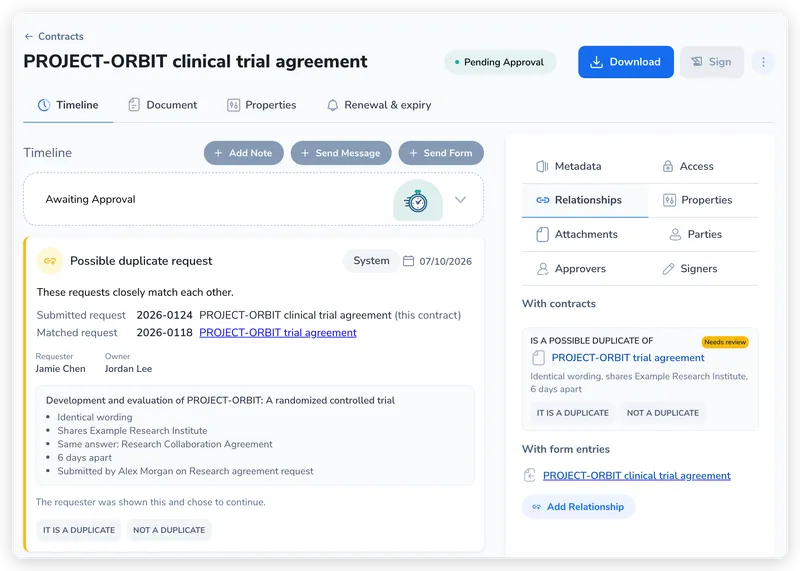The image size is (800, 571).
Task: Click the Send Form button
Action: 441,153
